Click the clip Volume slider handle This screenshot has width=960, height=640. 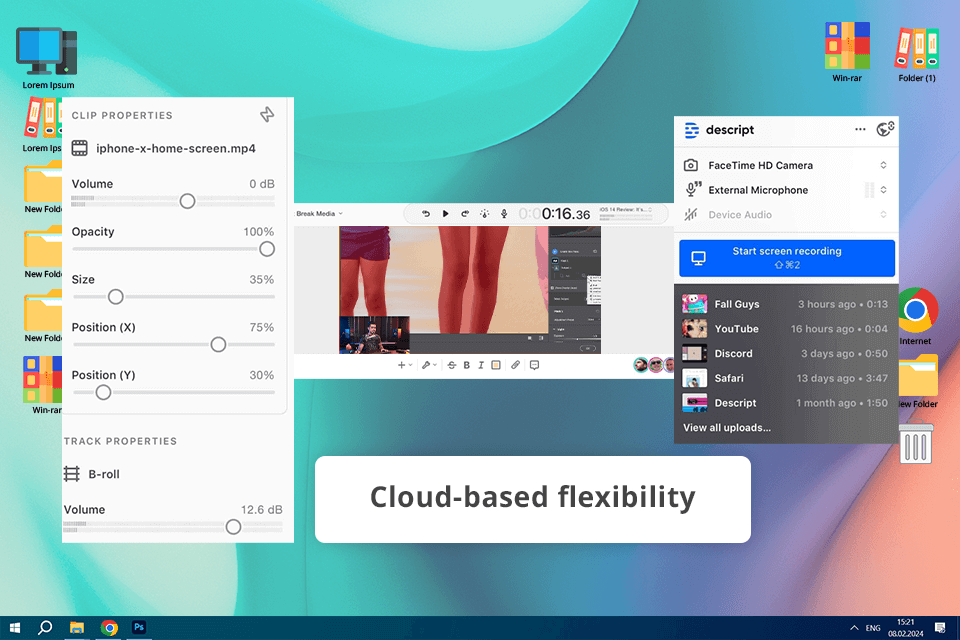click(x=187, y=201)
